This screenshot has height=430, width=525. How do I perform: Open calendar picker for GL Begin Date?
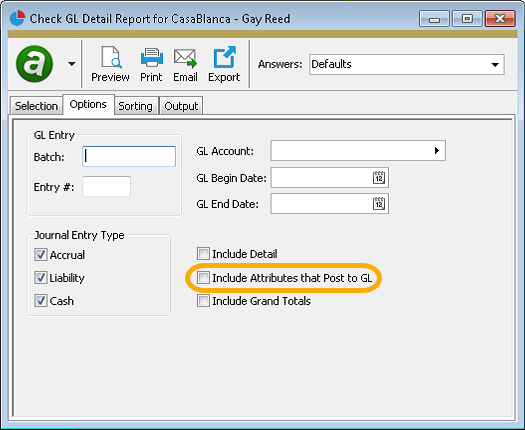[x=379, y=177]
